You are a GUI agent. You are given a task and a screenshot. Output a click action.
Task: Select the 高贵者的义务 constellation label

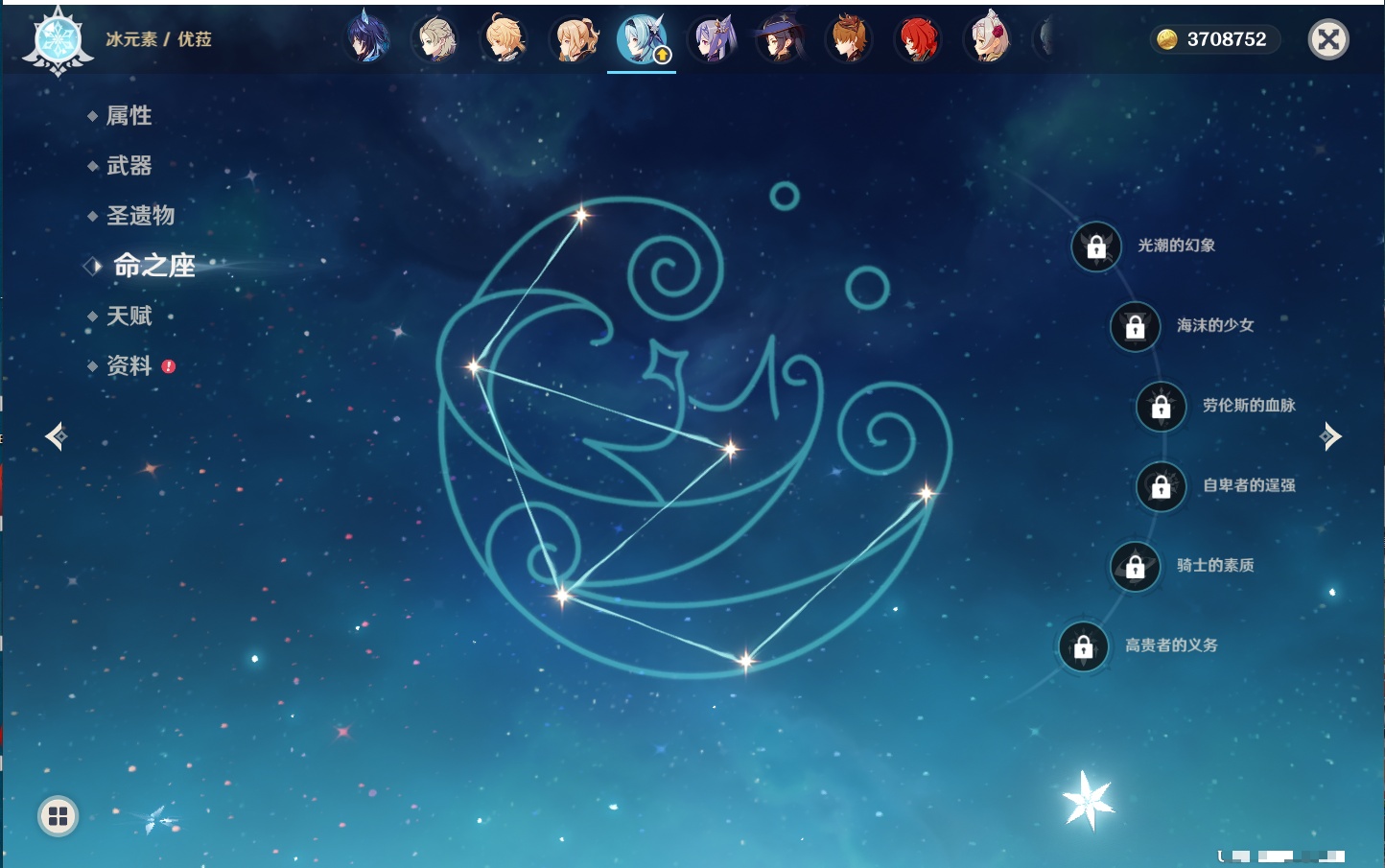[1171, 645]
